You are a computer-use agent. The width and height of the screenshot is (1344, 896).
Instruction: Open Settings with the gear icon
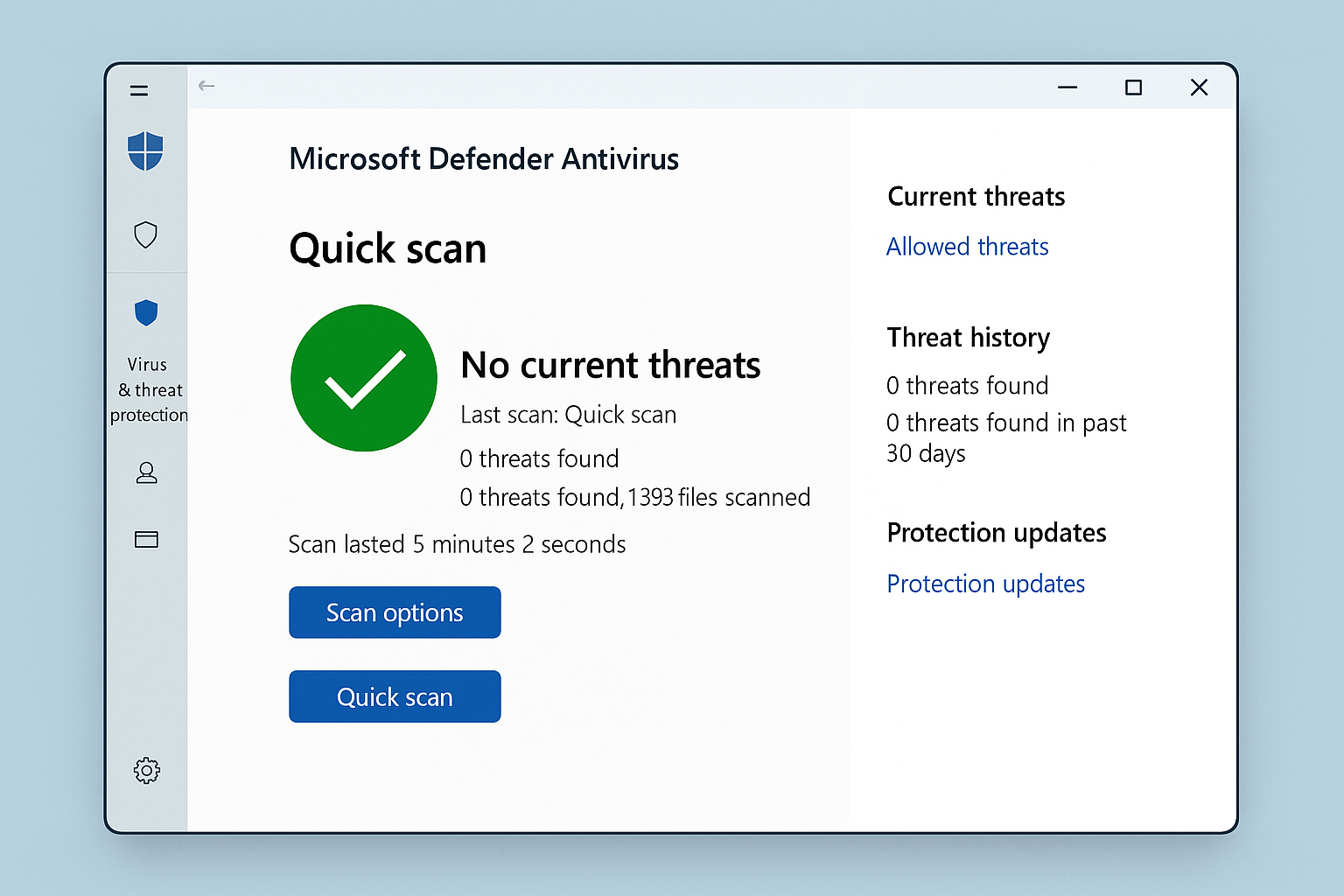(145, 770)
